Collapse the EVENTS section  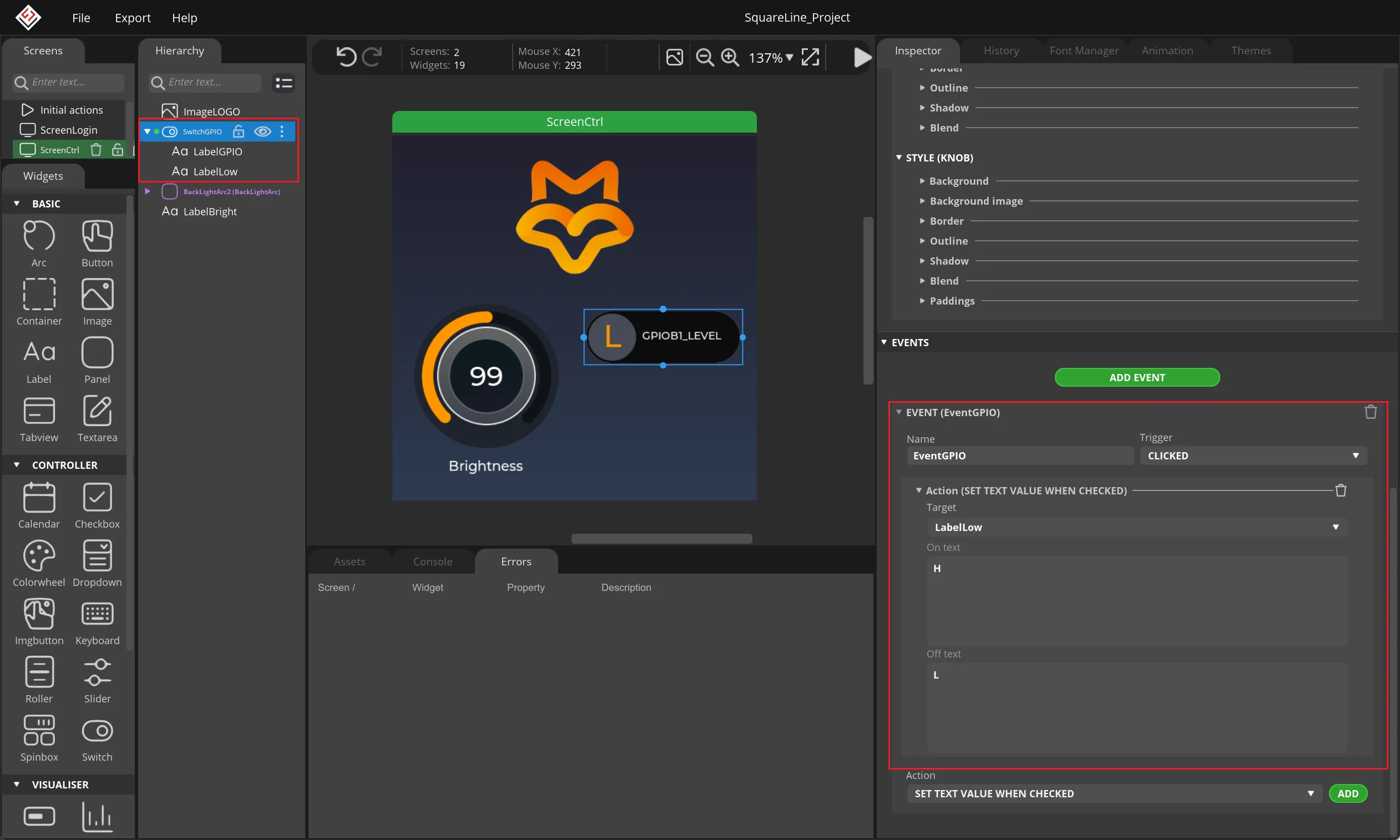884,342
